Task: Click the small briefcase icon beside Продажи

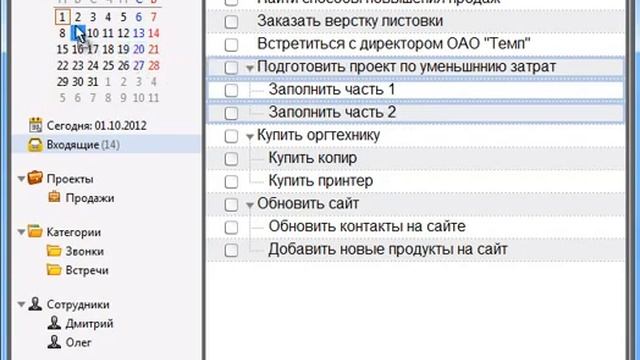Action: coord(54,197)
